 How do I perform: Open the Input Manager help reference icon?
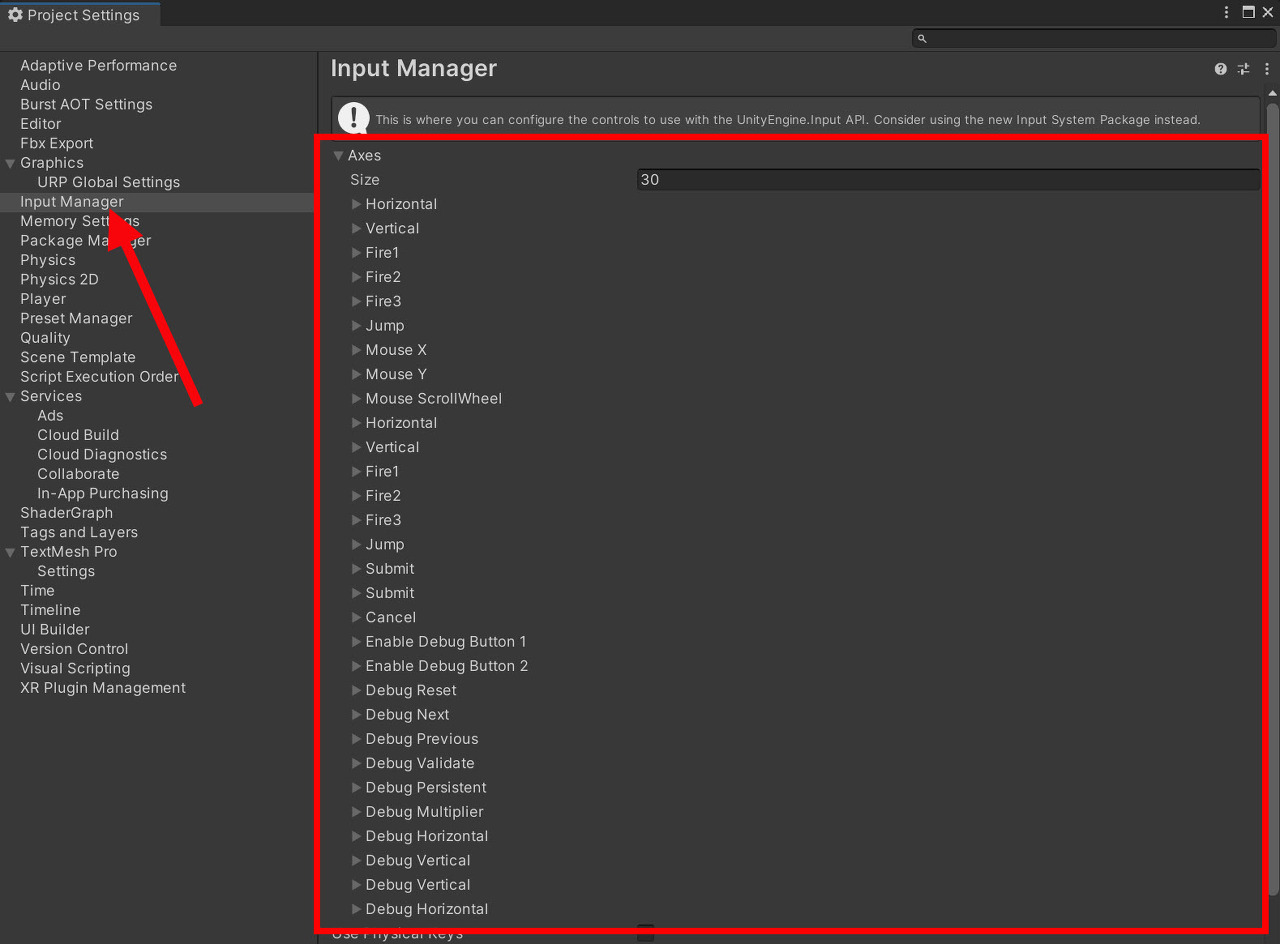tap(1220, 69)
